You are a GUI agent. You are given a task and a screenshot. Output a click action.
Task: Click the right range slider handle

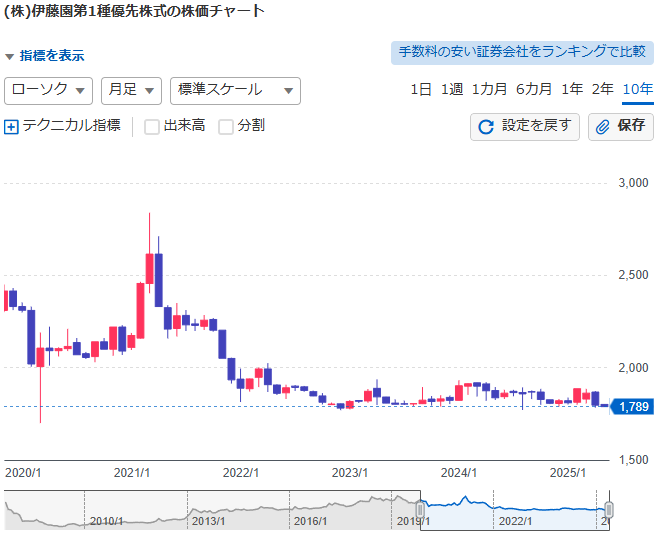pyautogui.click(x=608, y=510)
